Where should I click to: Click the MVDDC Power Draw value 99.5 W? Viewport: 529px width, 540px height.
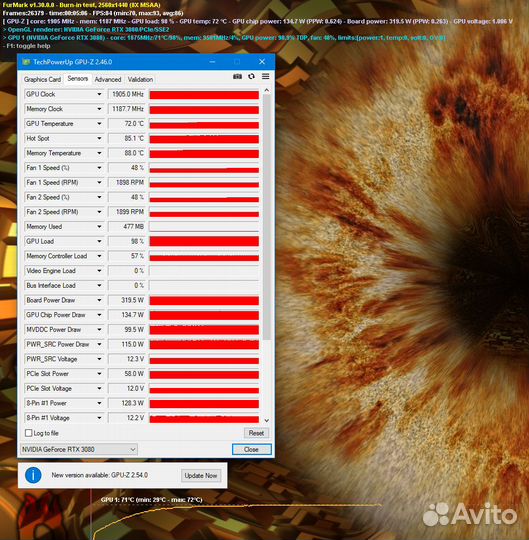tap(134, 330)
